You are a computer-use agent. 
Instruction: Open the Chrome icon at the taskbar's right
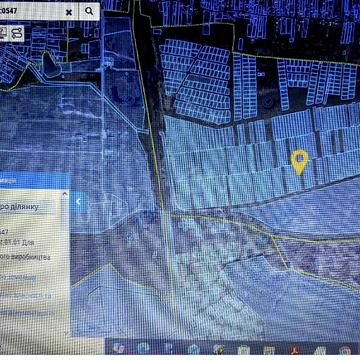345,350
